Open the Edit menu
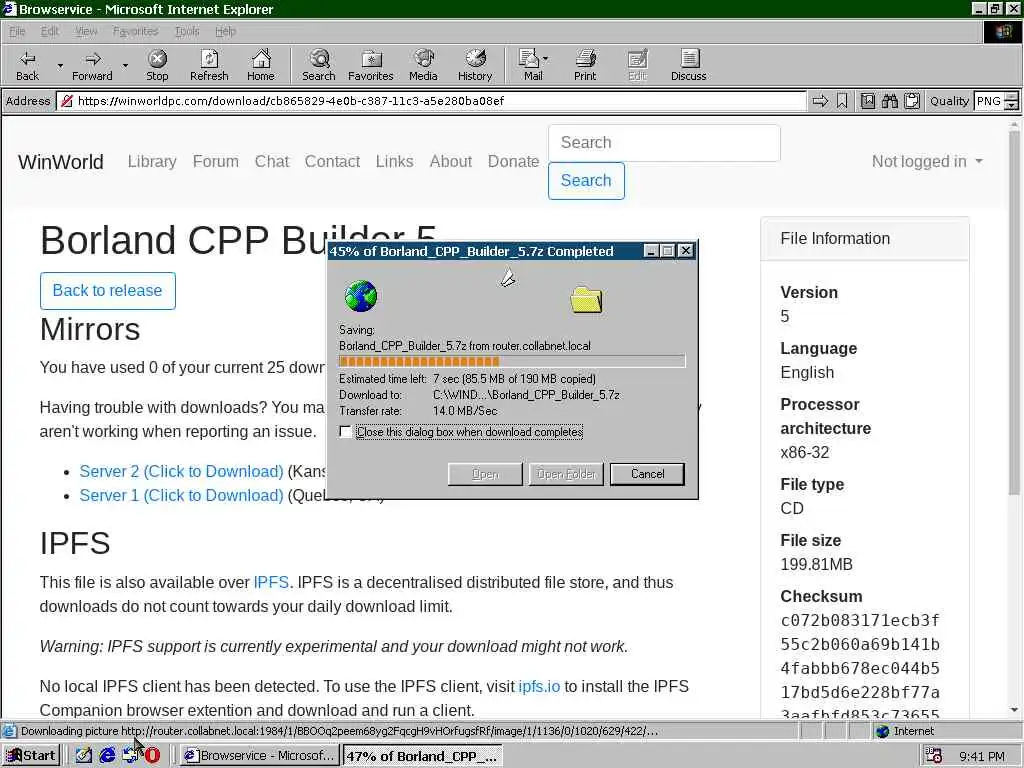Image resolution: width=1024 pixels, height=768 pixels. [50, 31]
